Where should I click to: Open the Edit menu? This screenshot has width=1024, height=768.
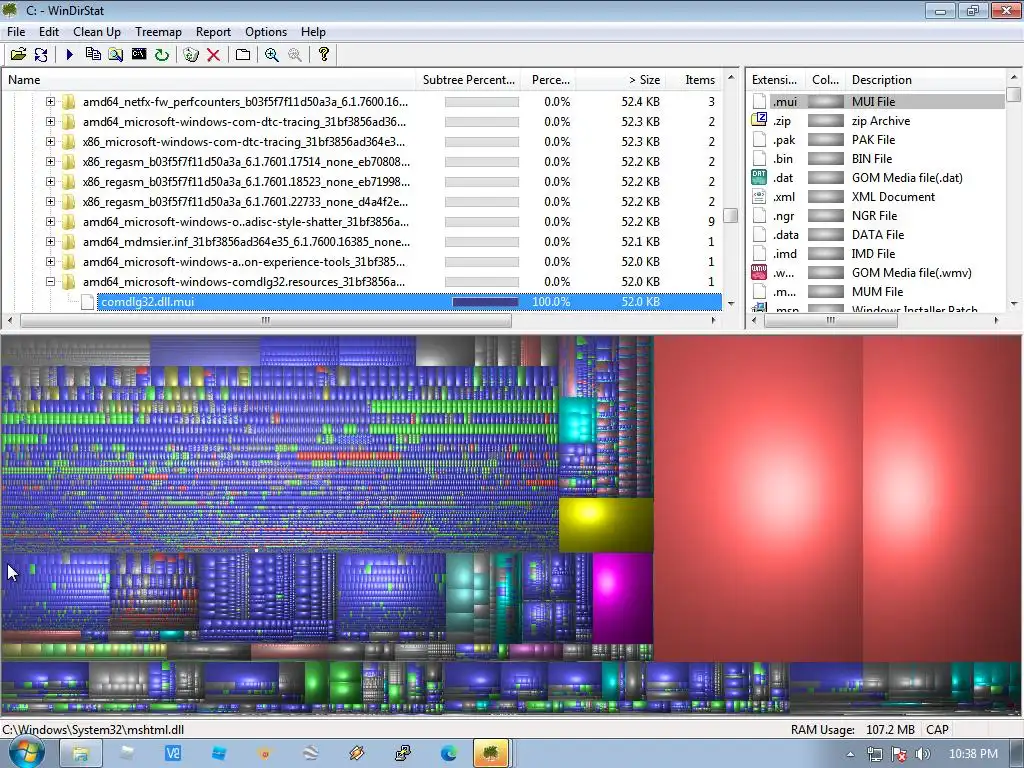[x=48, y=31]
